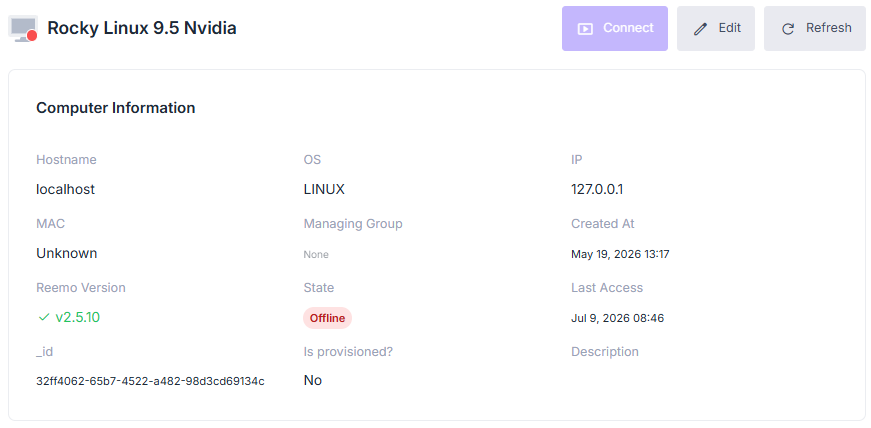The width and height of the screenshot is (871, 428).
Task: Select the Last Access date Jul 9, 2026 08:46
Action: (618, 318)
